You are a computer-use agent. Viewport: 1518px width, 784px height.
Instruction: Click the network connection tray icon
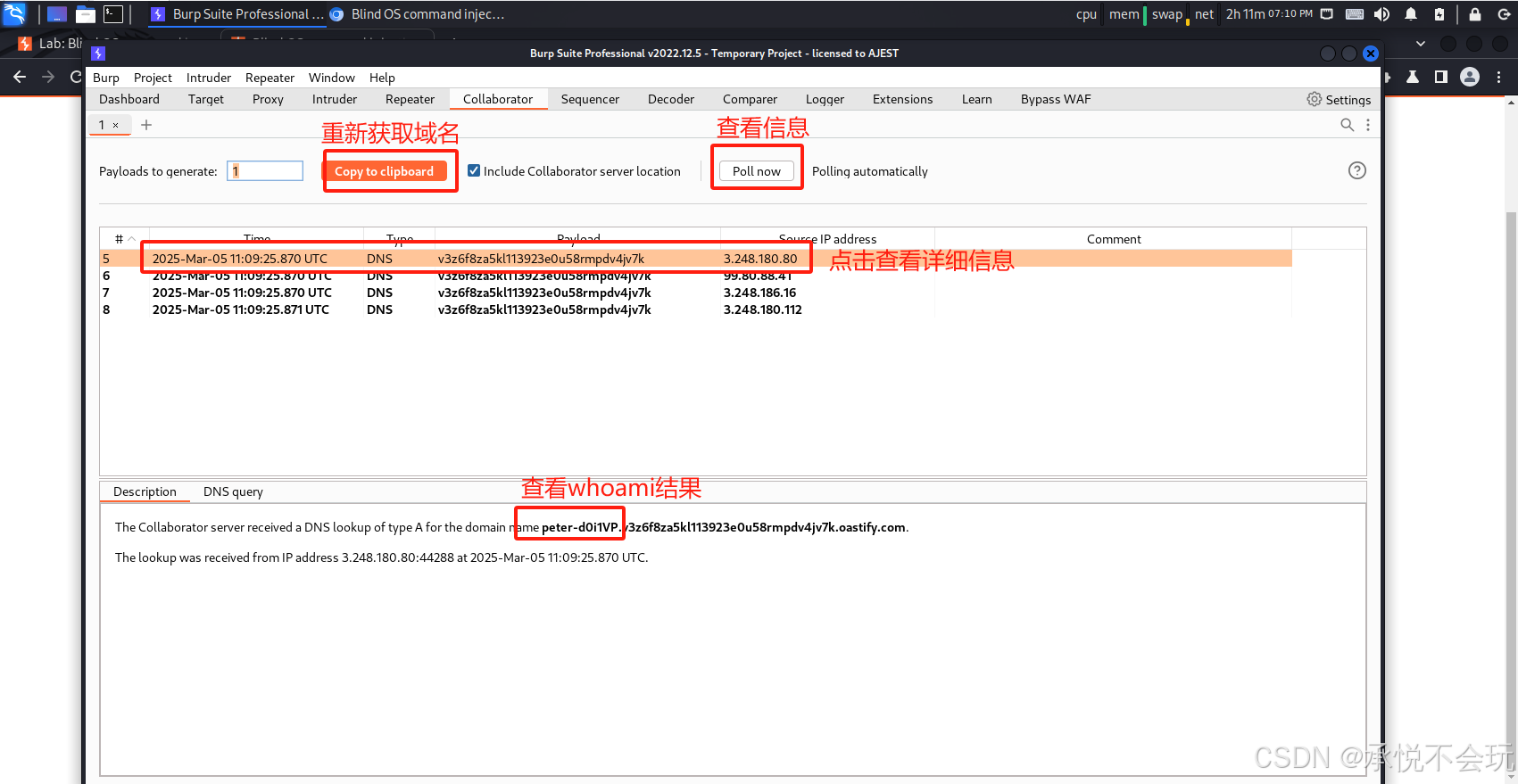pos(1327,14)
